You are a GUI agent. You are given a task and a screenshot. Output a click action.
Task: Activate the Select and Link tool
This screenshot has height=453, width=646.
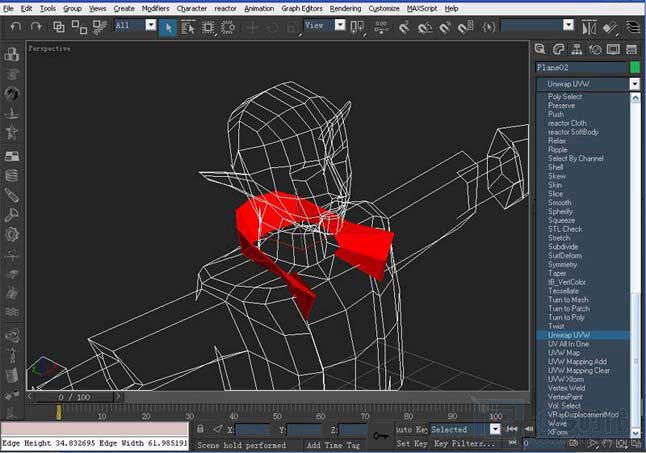(59, 27)
